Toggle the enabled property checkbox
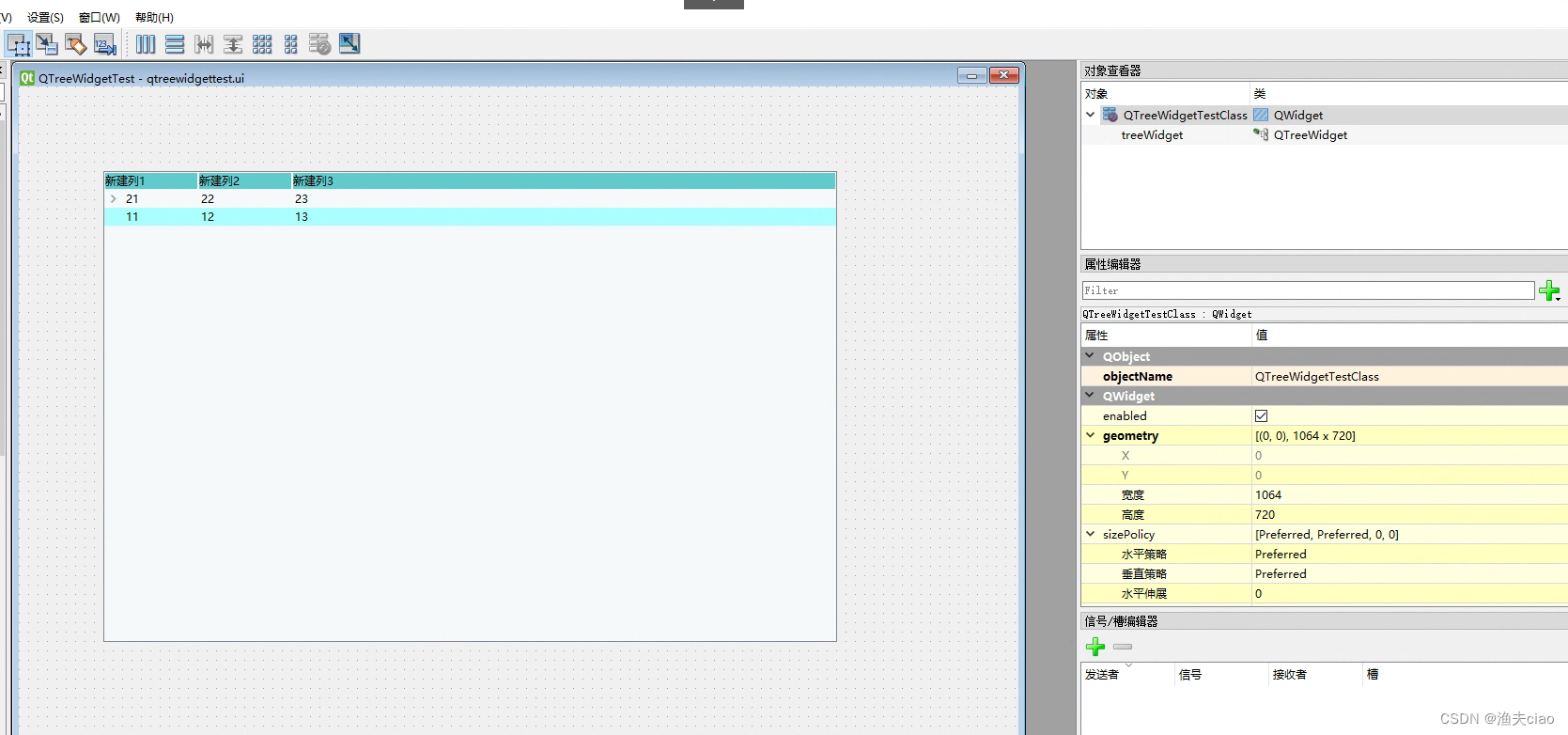 pyautogui.click(x=1261, y=415)
